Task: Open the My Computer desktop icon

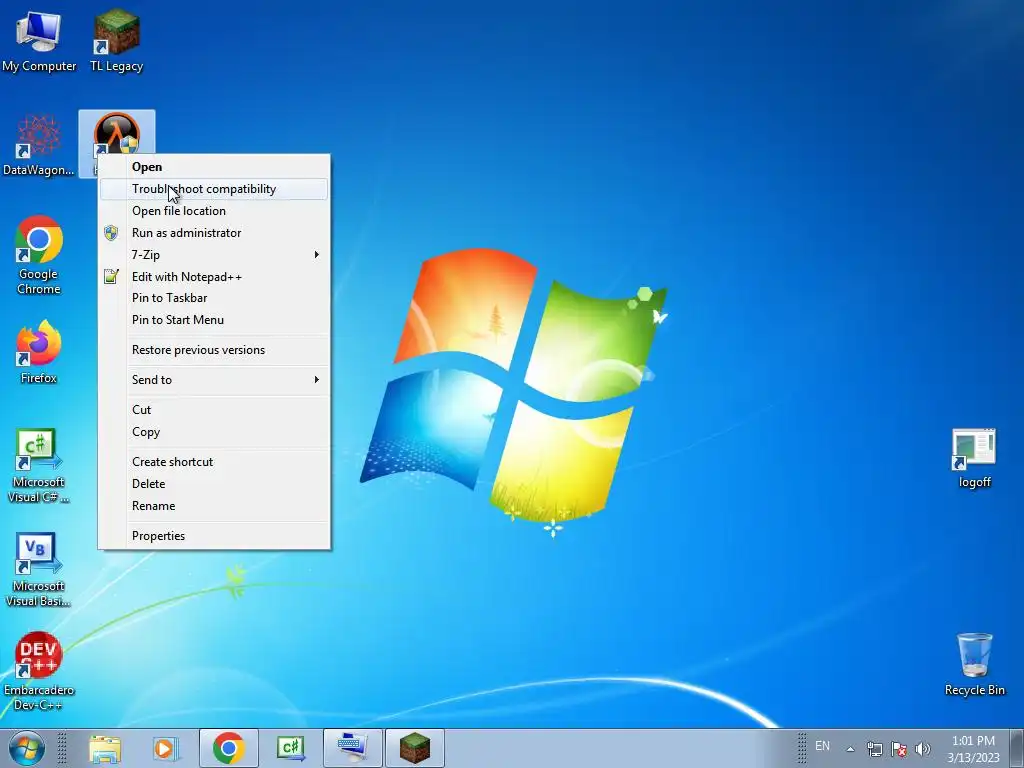Action: tap(39, 41)
